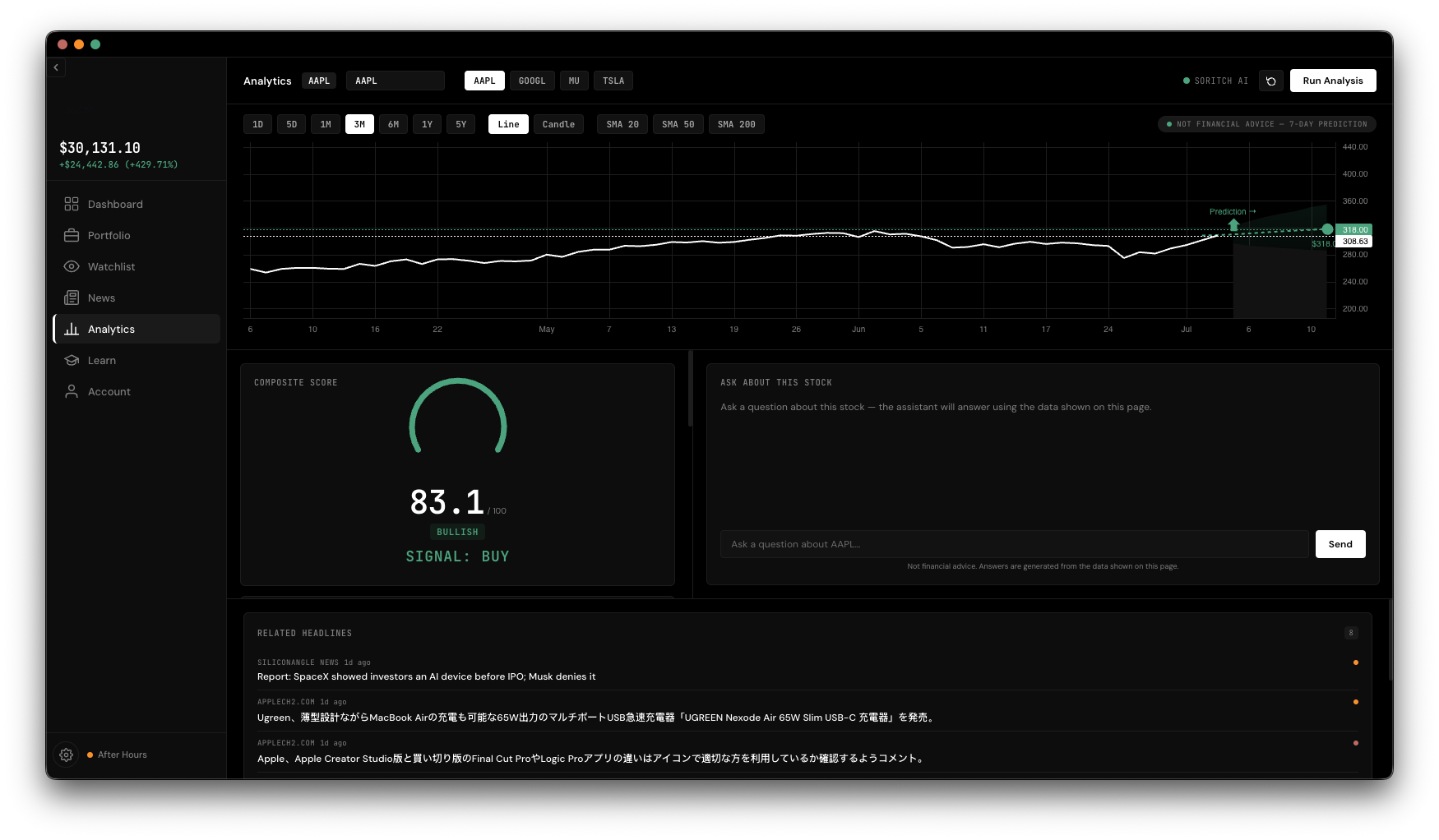
Task: Click the After Hours market status
Action: point(117,755)
